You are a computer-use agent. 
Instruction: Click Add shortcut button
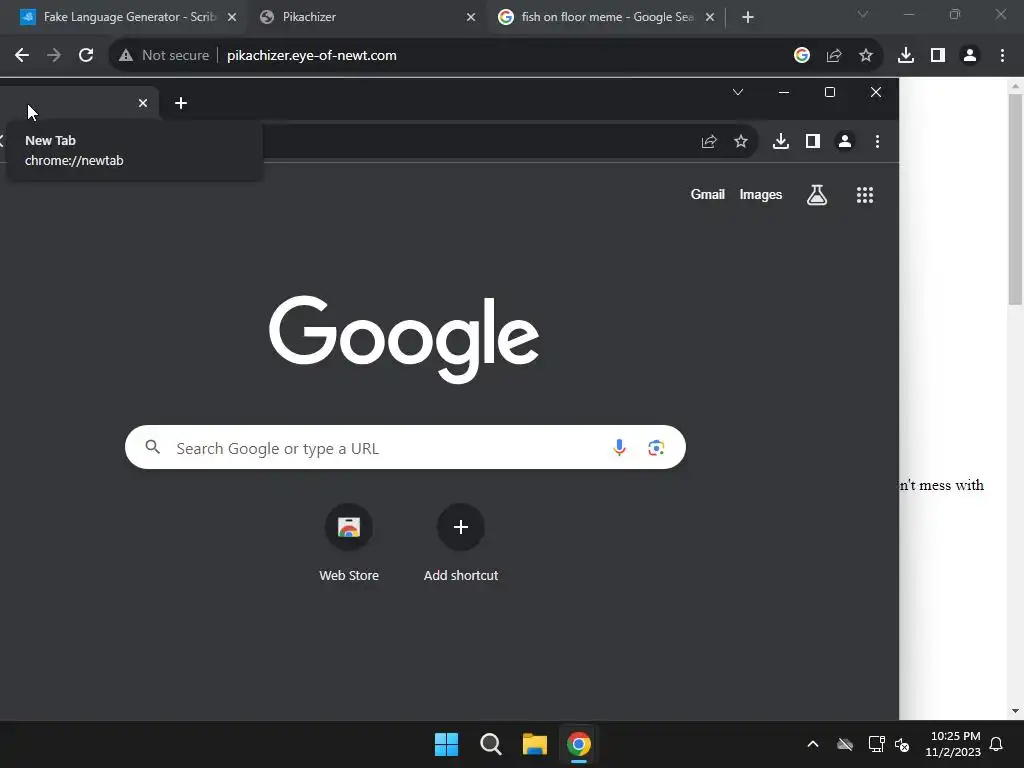[460, 543]
